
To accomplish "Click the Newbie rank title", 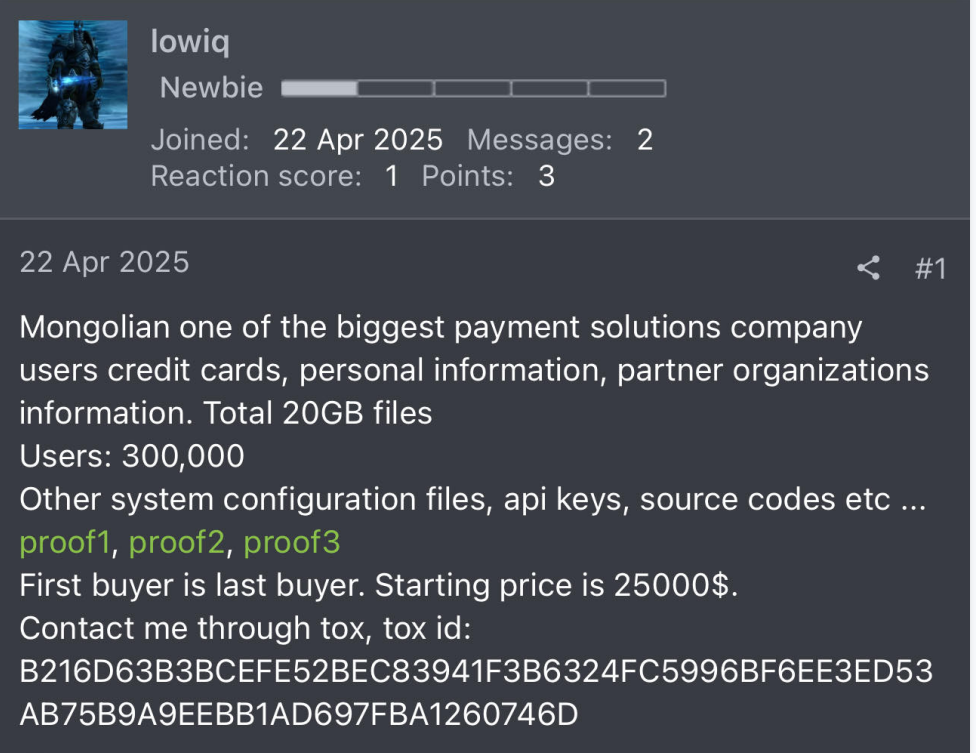I will 212,88.
